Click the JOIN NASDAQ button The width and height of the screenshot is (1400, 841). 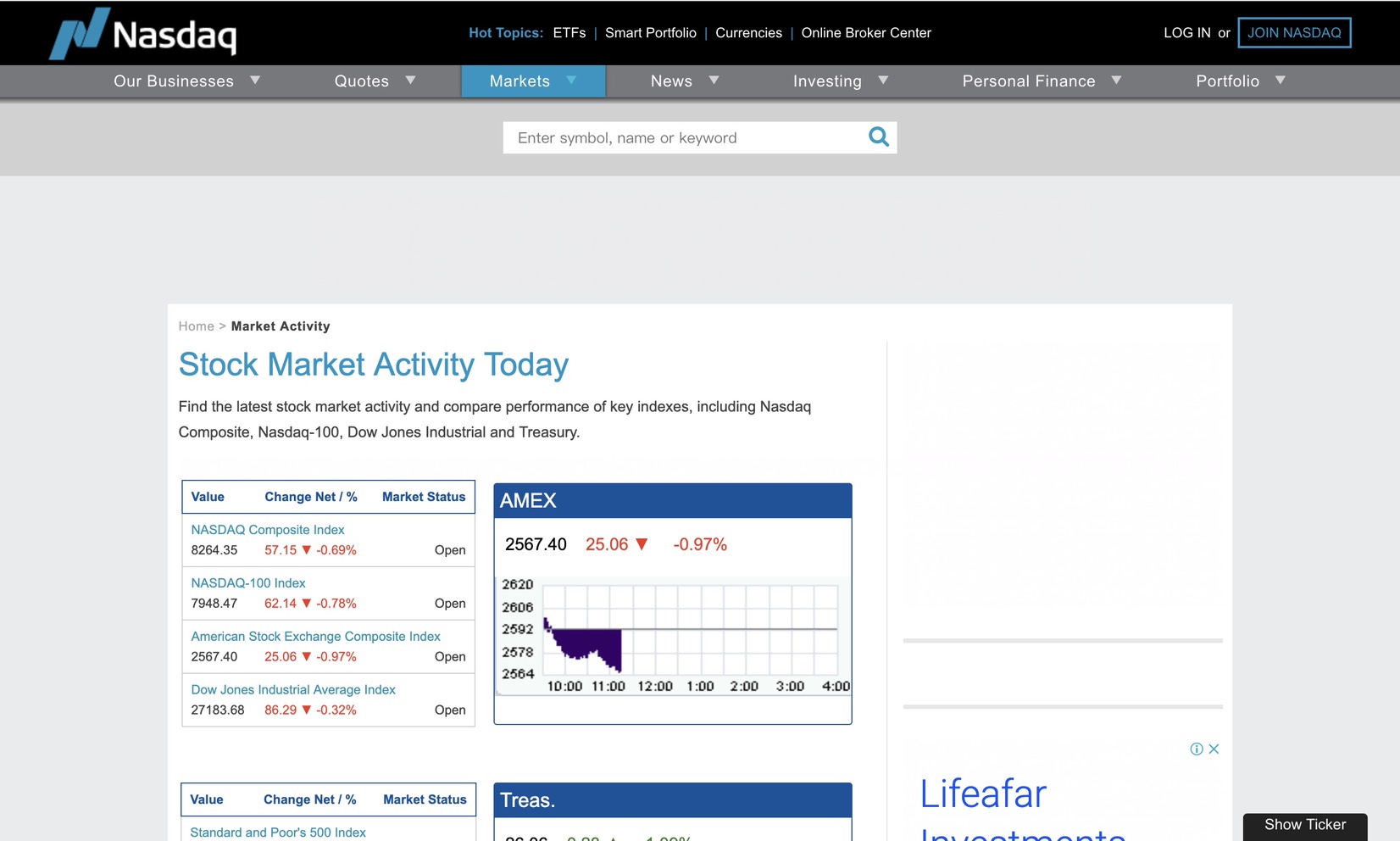[x=1294, y=33]
